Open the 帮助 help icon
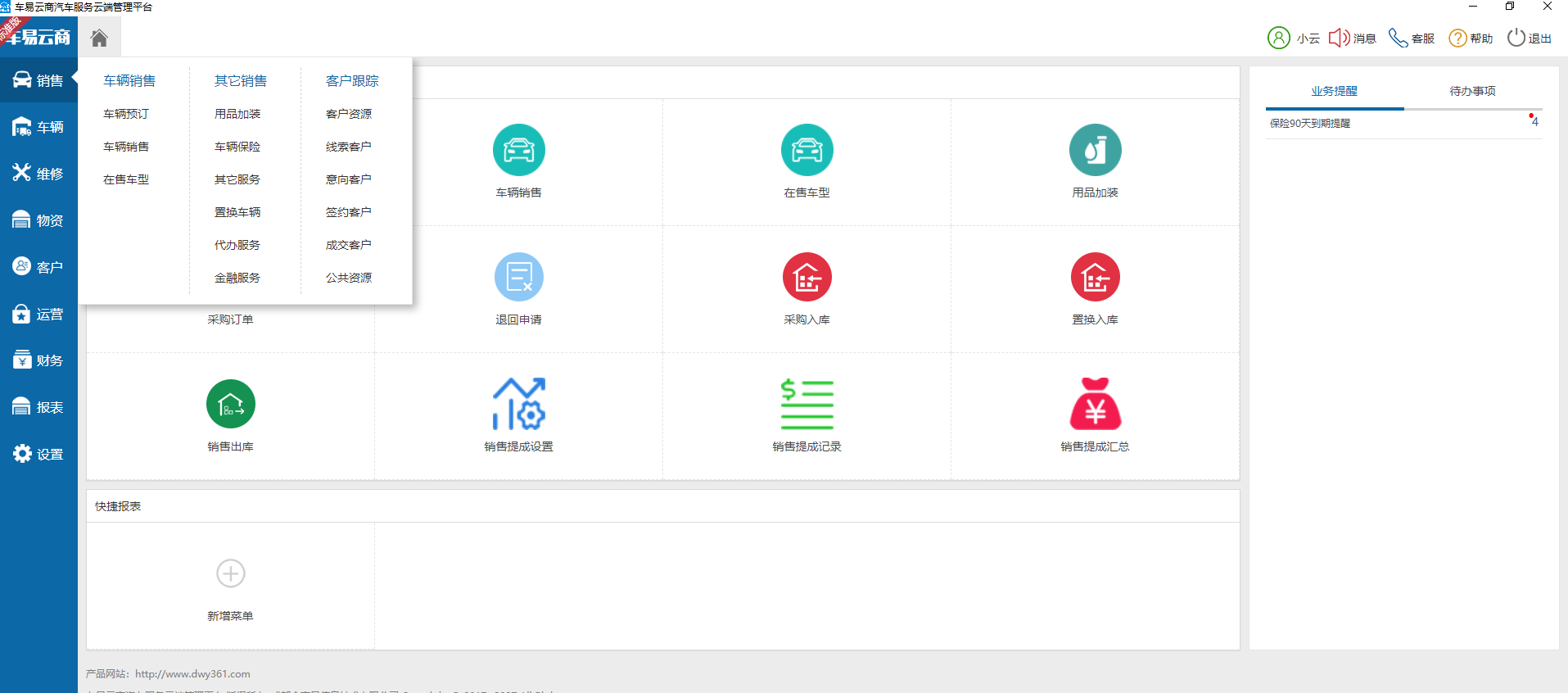The image size is (1568, 693). (1457, 38)
